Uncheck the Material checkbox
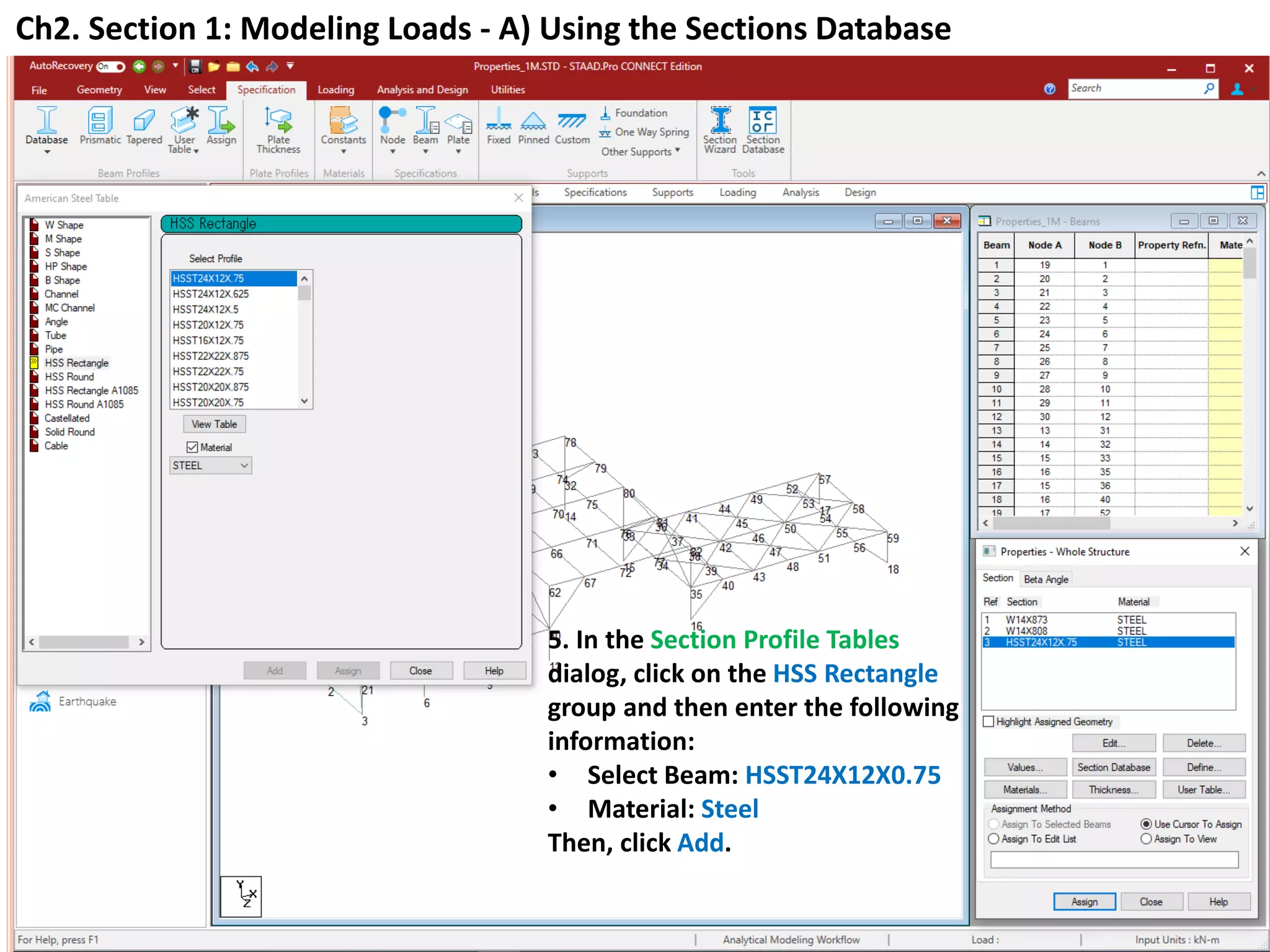 [x=192, y=447]
